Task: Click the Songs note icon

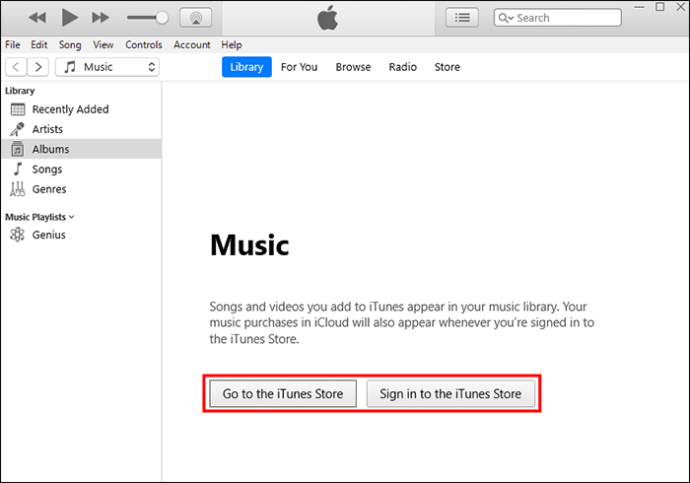Action: pos(18,169)
